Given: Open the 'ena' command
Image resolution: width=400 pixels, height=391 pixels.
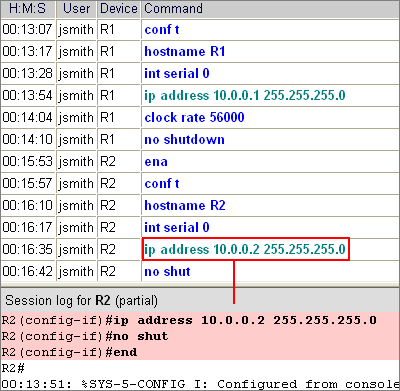Looking at the screenshot, I should [x=156, y=162].
